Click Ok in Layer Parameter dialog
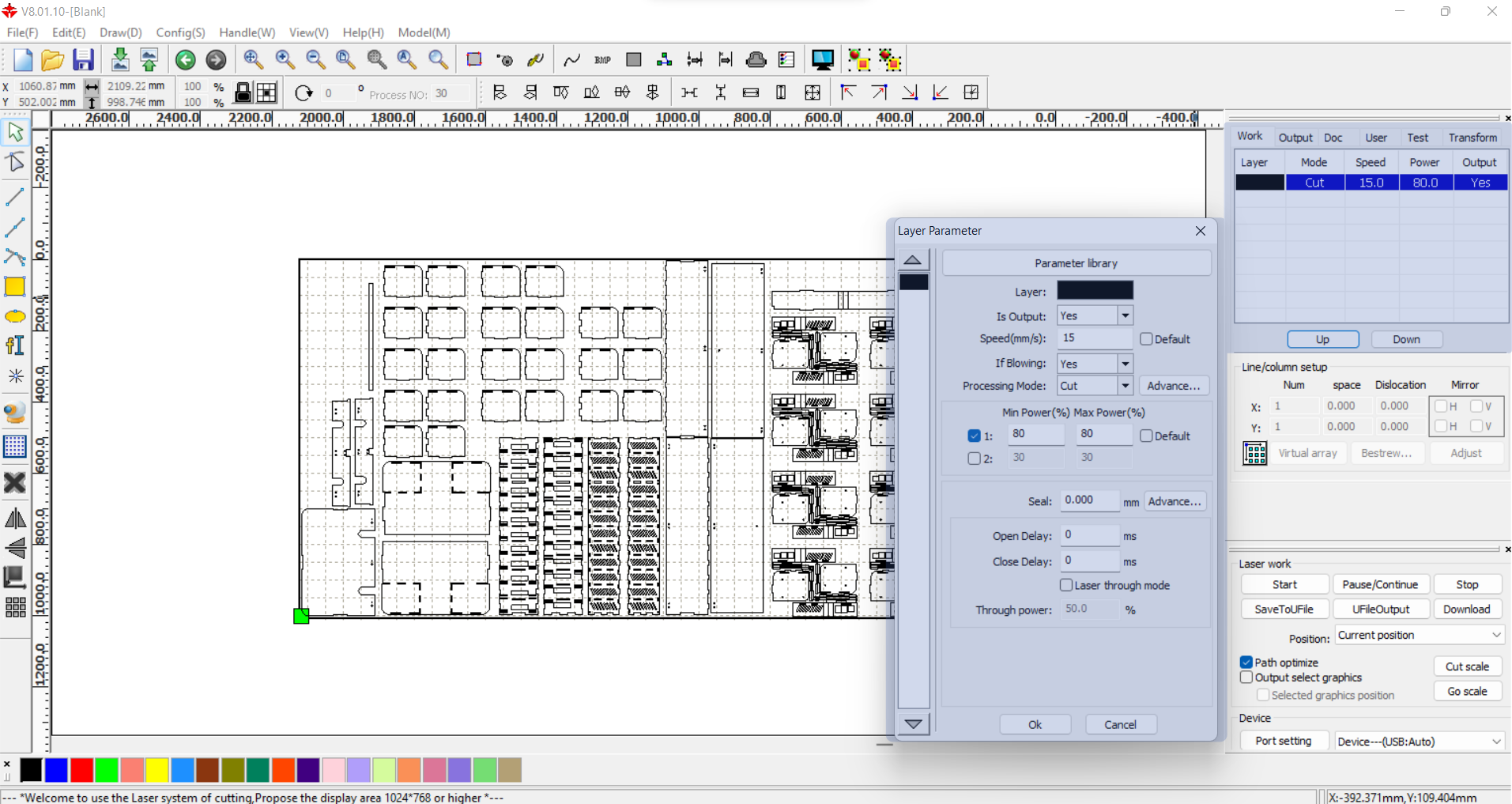 click(1035, 725)
